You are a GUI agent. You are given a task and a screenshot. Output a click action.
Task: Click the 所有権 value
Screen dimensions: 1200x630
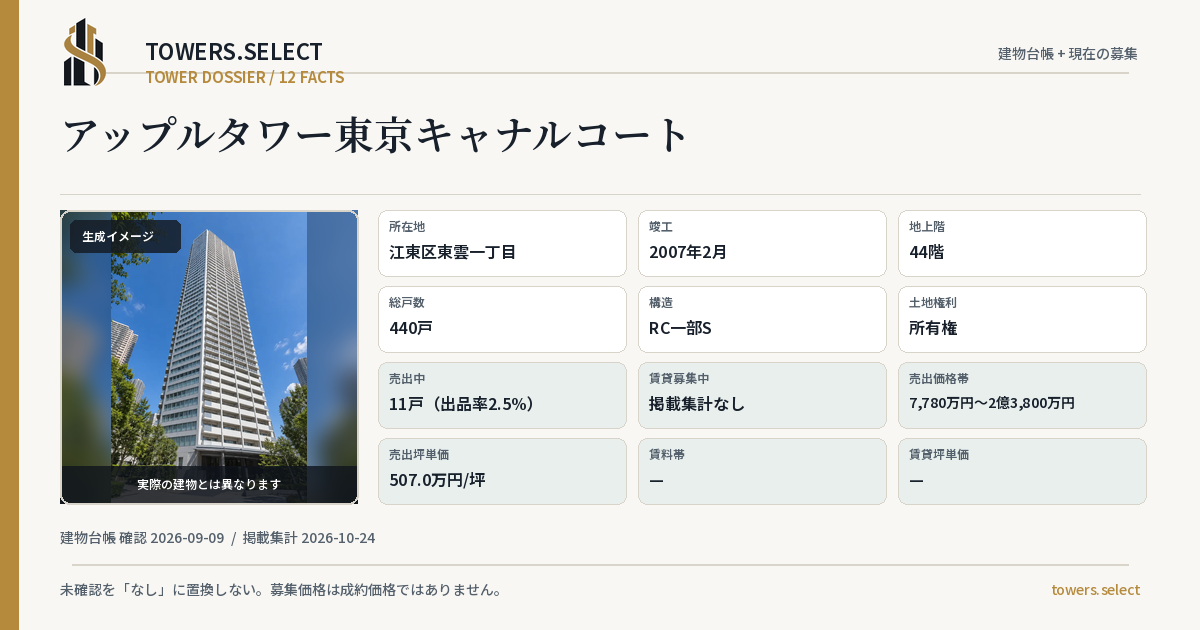tap(933, 328)
